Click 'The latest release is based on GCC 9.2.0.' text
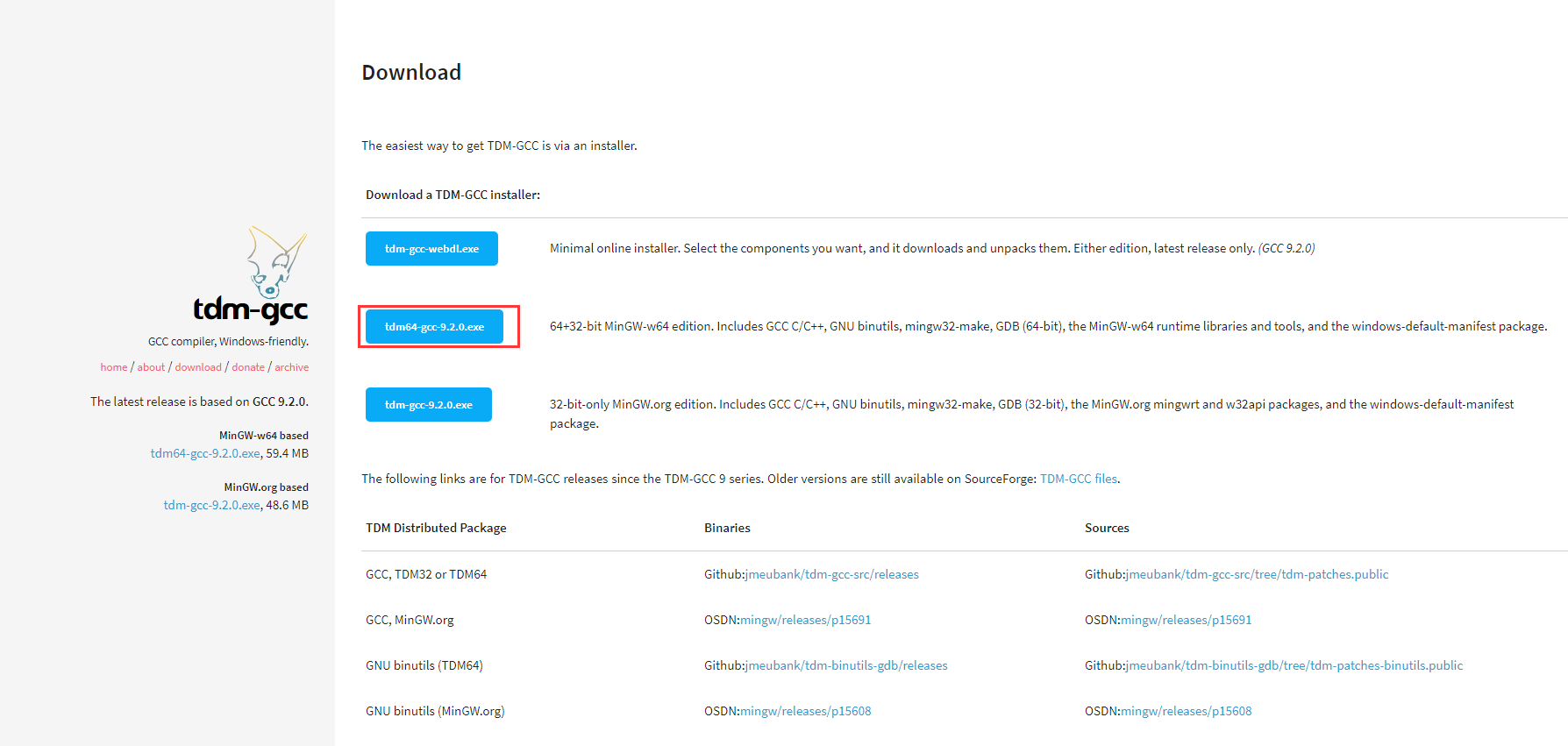The width and height of the screenshot is (1568, 746). coord(199,401)
